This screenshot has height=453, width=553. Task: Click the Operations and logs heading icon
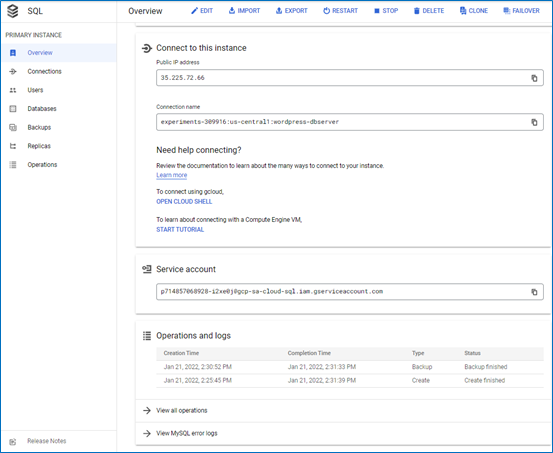(147, 336)
